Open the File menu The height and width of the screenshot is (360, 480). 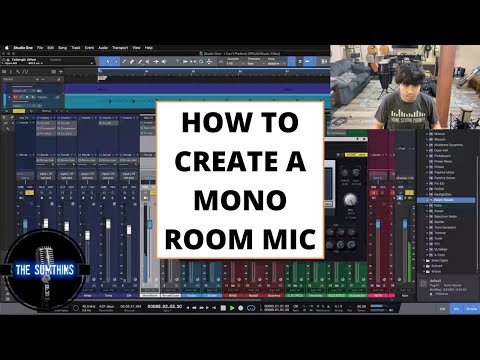tap(40, 48)
